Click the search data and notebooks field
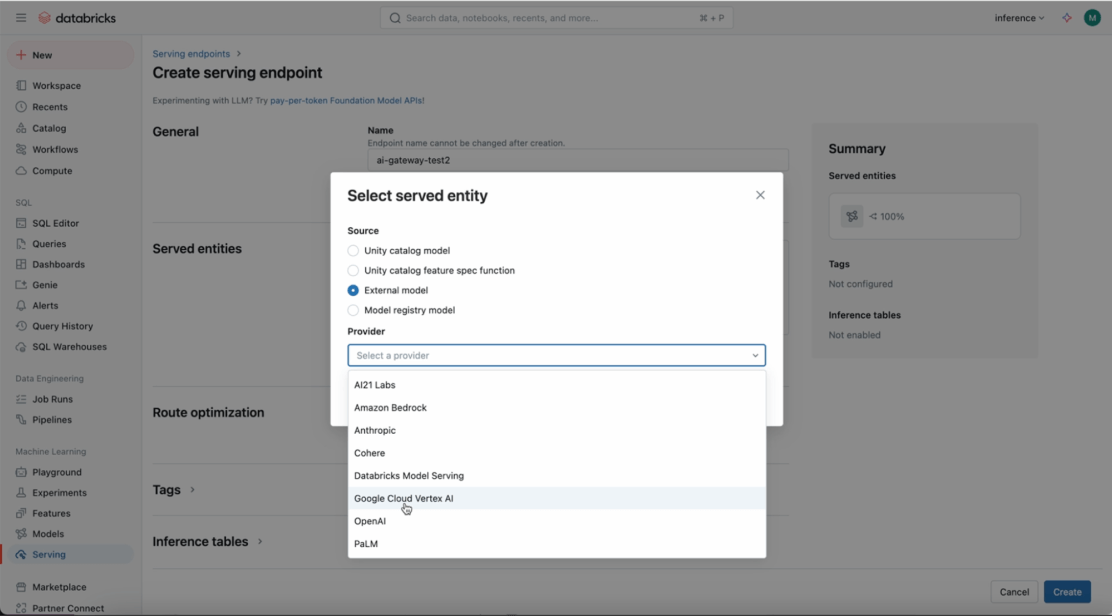Image resolution: width=1112 pixels, height=616 pixels. (556, 18)
